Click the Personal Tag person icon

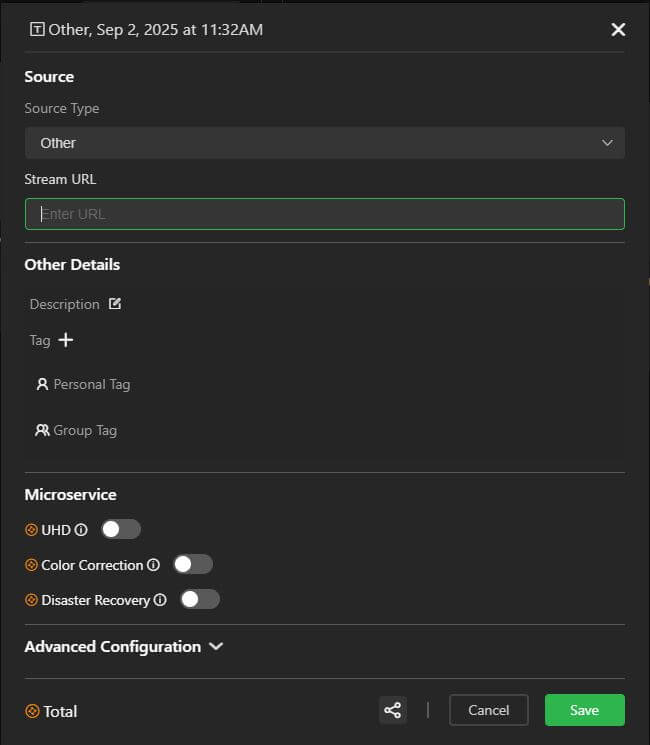(x=42, y=384)
